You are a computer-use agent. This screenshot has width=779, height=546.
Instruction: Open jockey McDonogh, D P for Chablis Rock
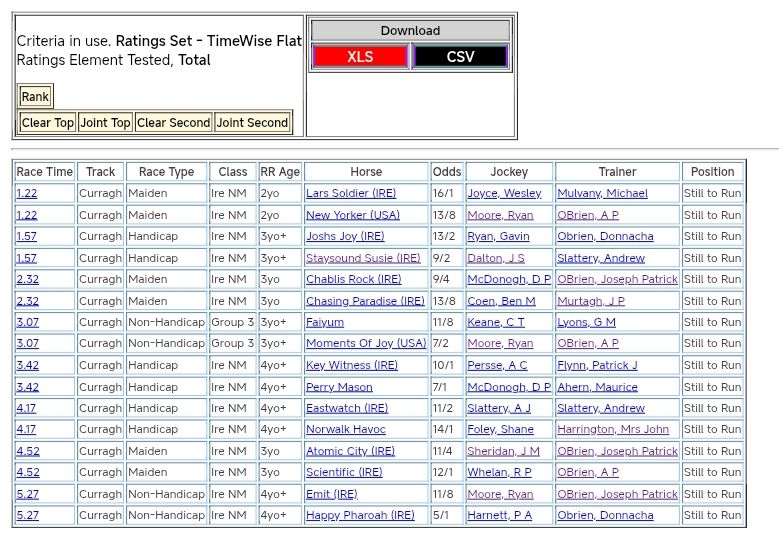[x=508, y=280]
